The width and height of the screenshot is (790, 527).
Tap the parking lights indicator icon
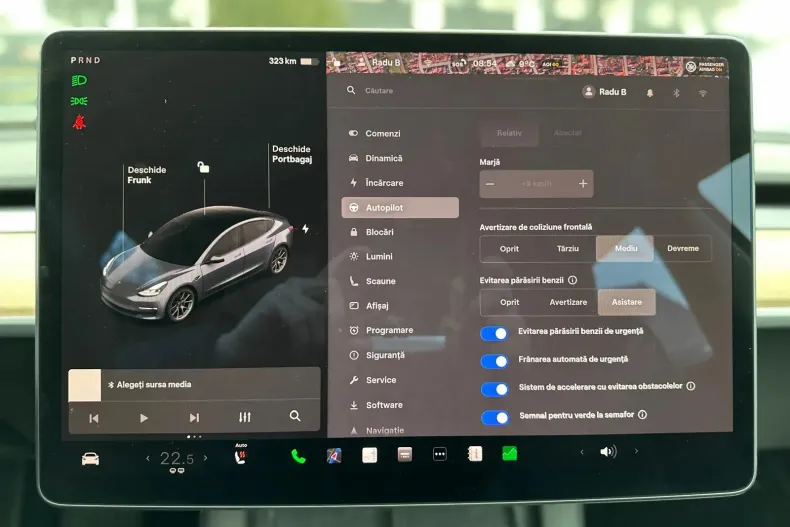click(79, 101)
